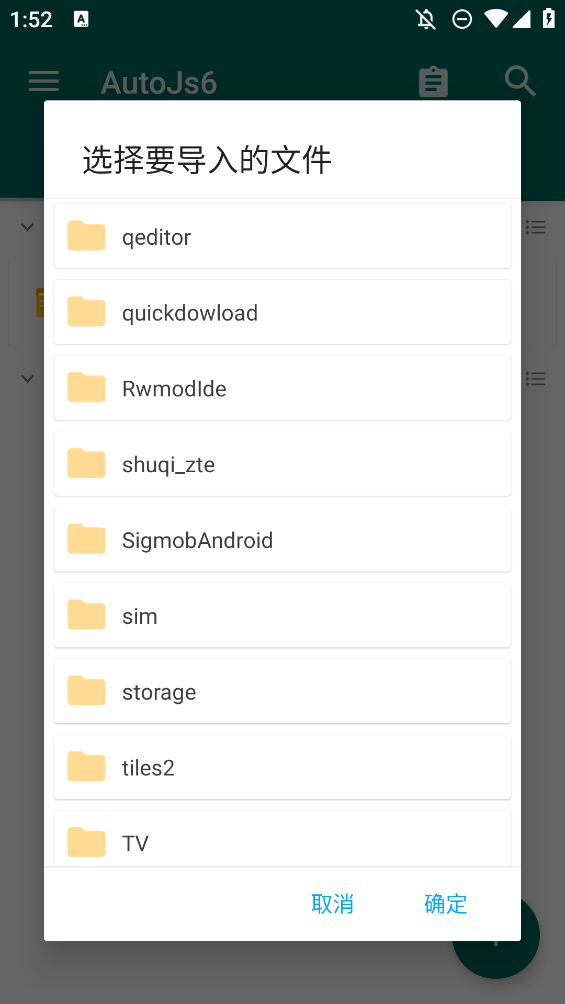The height and width of the screenshot is (1004, 565).
Task: Tap the lower list view icon
Action: point(536,378)
